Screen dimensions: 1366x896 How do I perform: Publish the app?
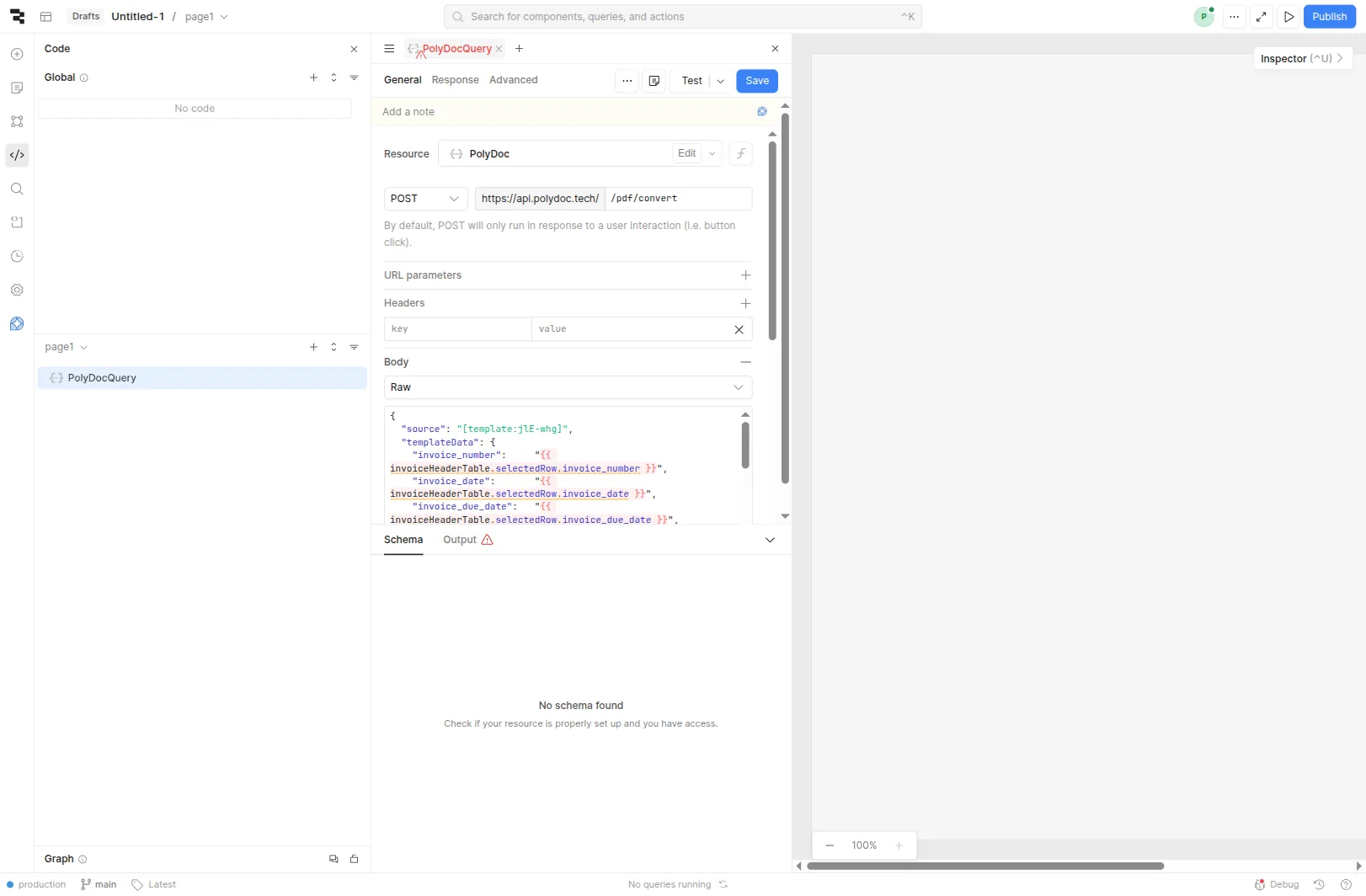pyautogui.click(x=1330, y=17)
